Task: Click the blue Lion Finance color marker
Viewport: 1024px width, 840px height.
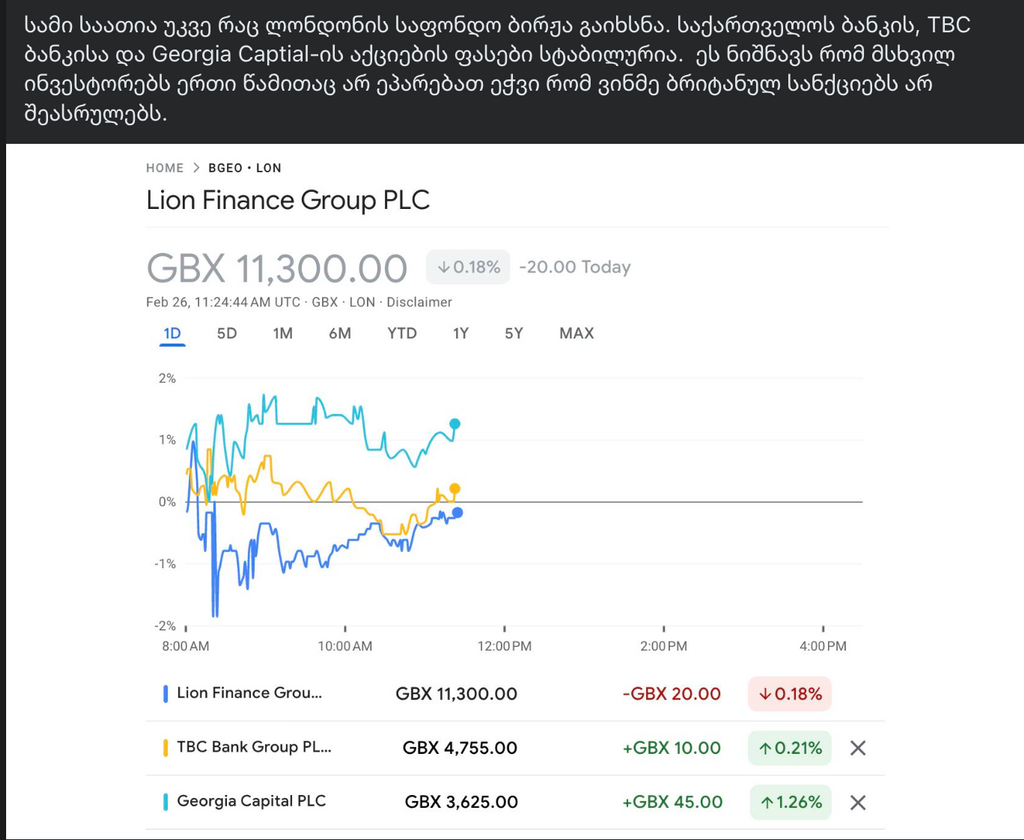Action: click(x=165, y=693)
